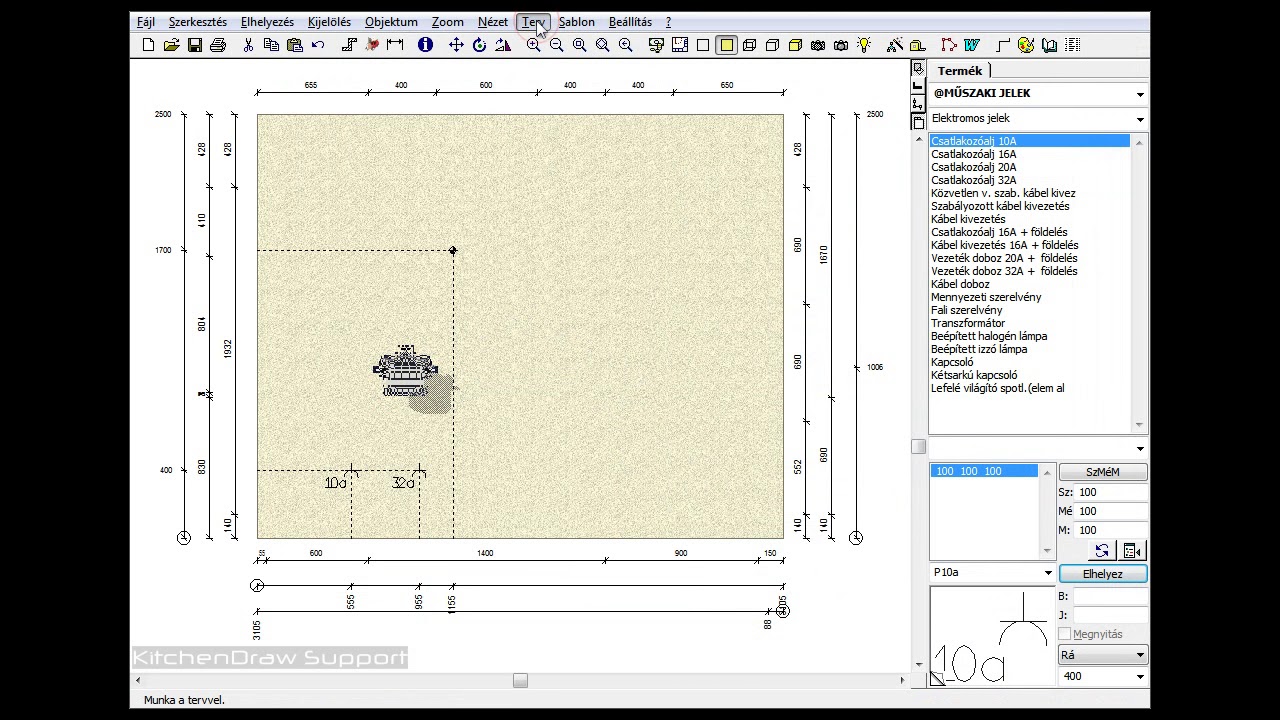Click the printer toolbar icon
Screen dimensions: 1280x720
coord(218,45)
